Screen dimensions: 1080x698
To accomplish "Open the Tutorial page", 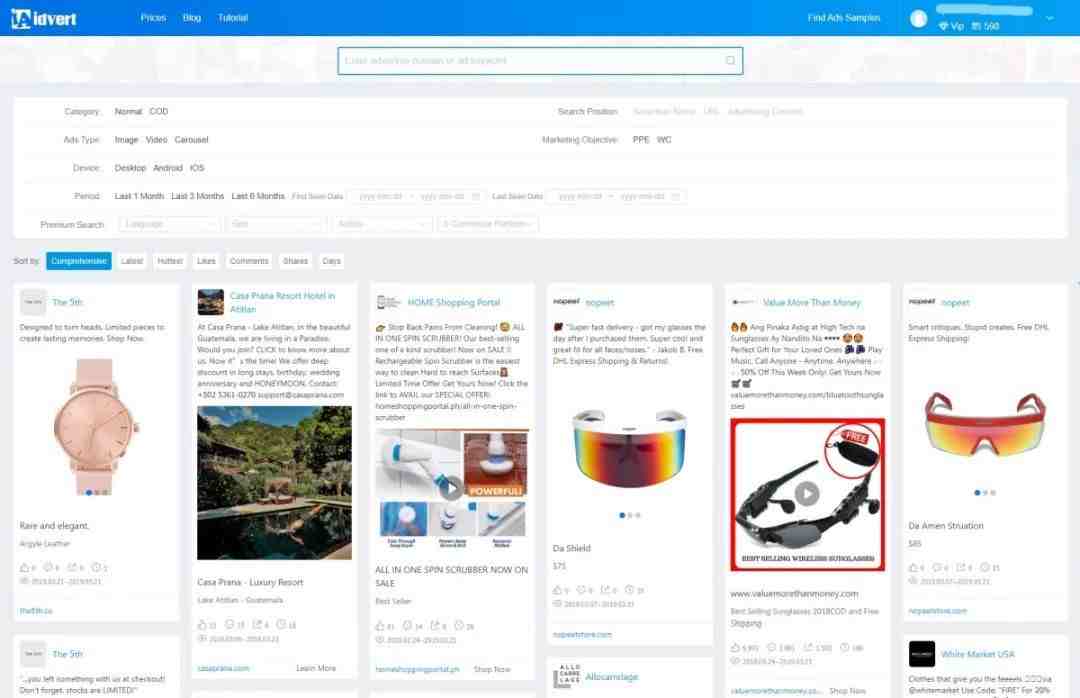I will (233, 18).
